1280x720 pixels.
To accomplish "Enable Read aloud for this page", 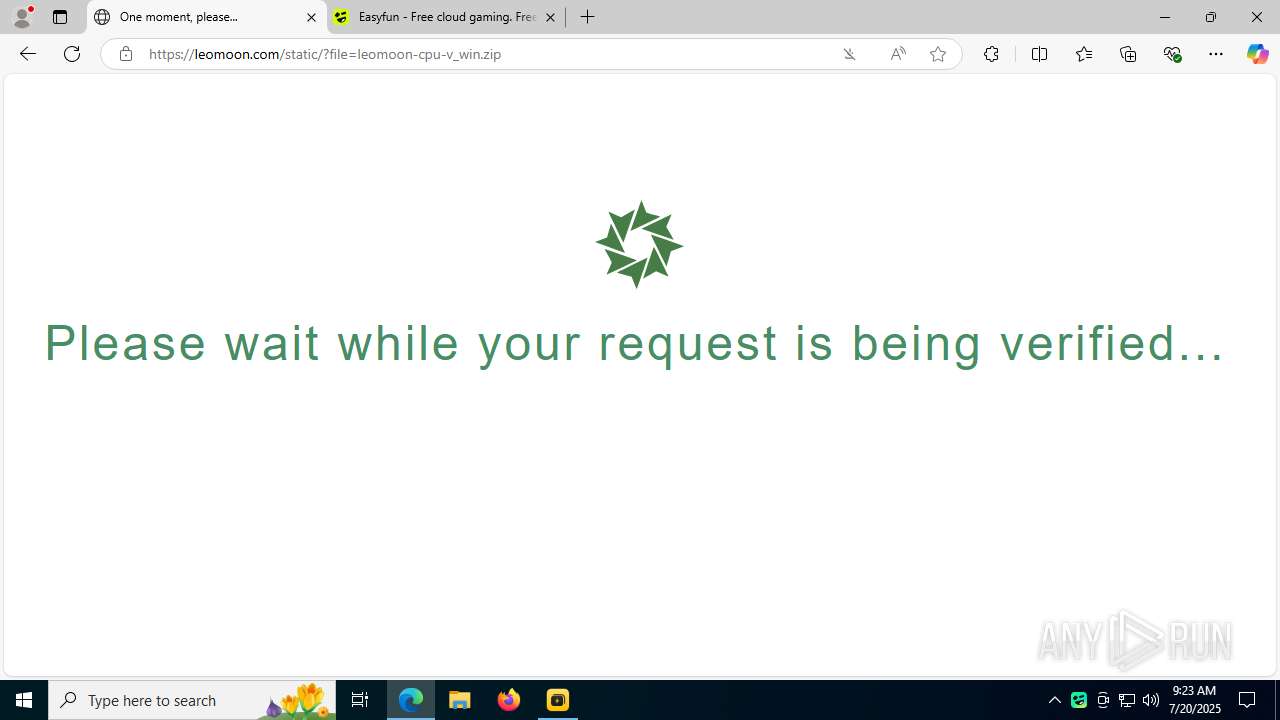I will (x=897, y=54).
